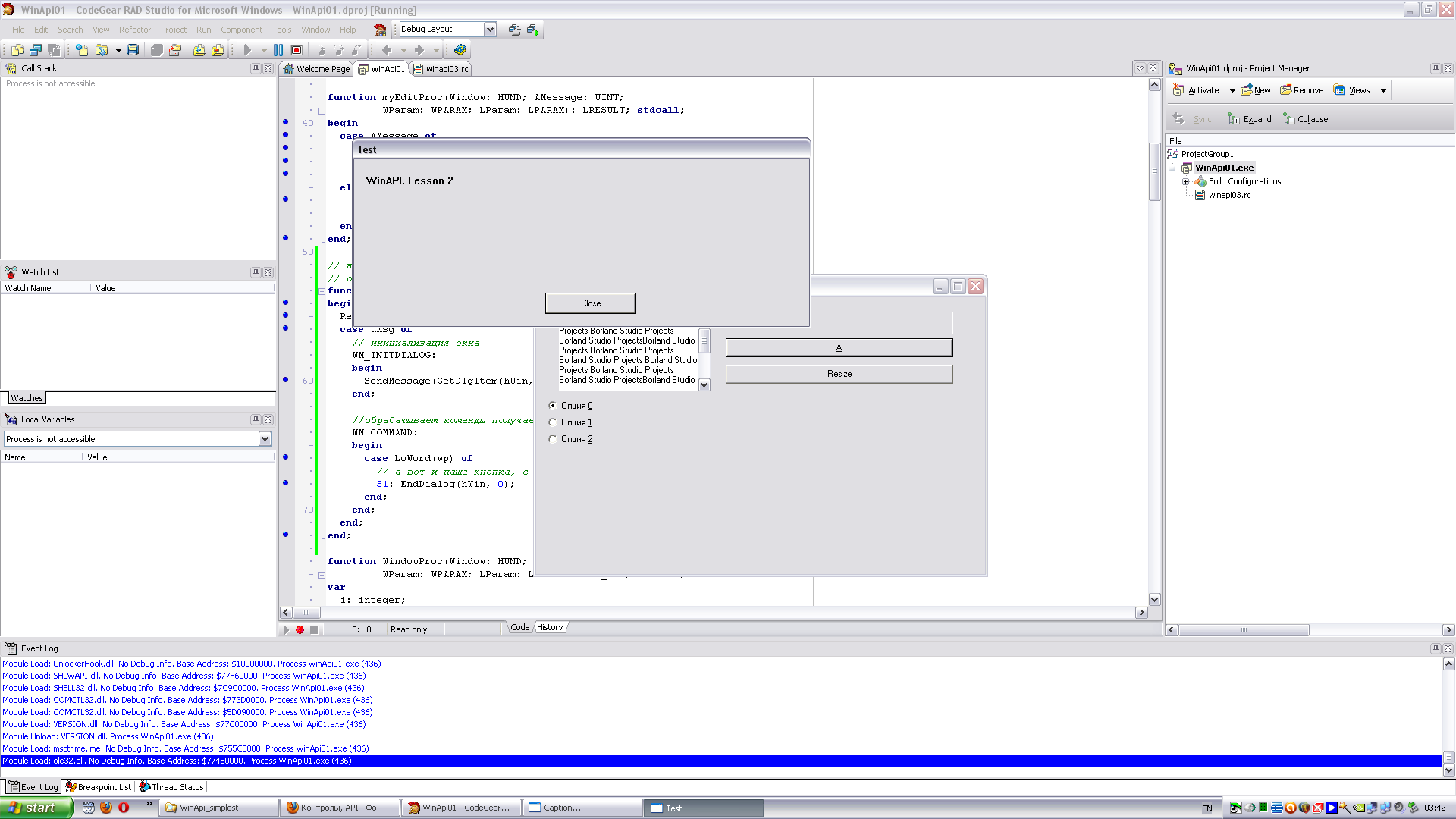
Task: Select the Опция 2 radio button
Action: (x=553, y=439)
